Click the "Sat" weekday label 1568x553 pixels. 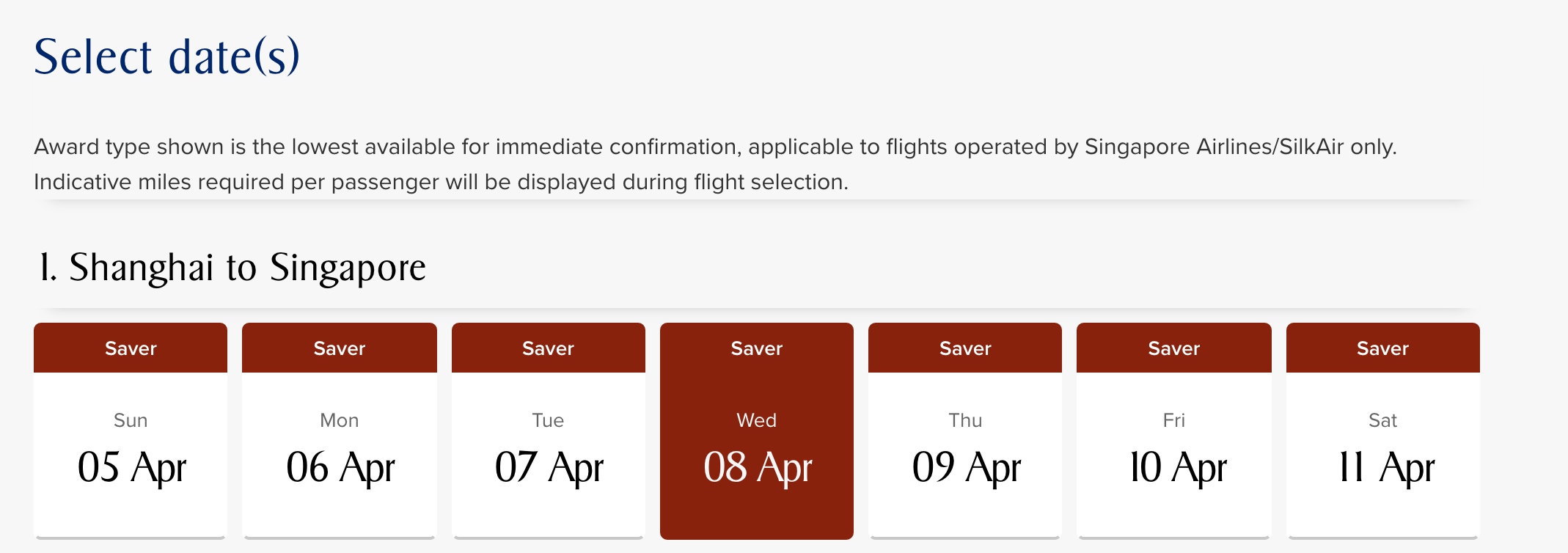[1382, 420]
